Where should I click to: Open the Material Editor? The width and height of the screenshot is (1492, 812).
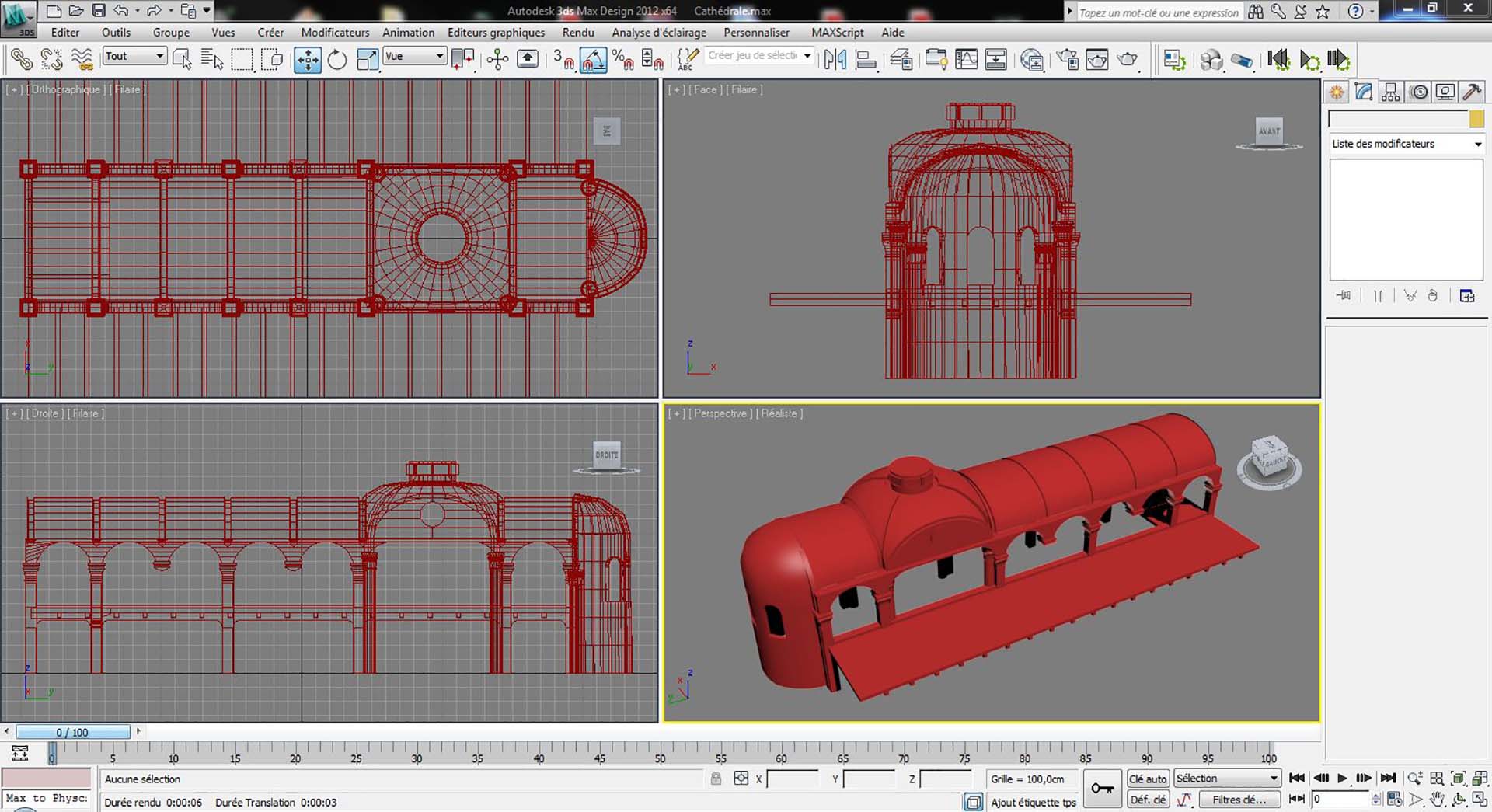1031,60
